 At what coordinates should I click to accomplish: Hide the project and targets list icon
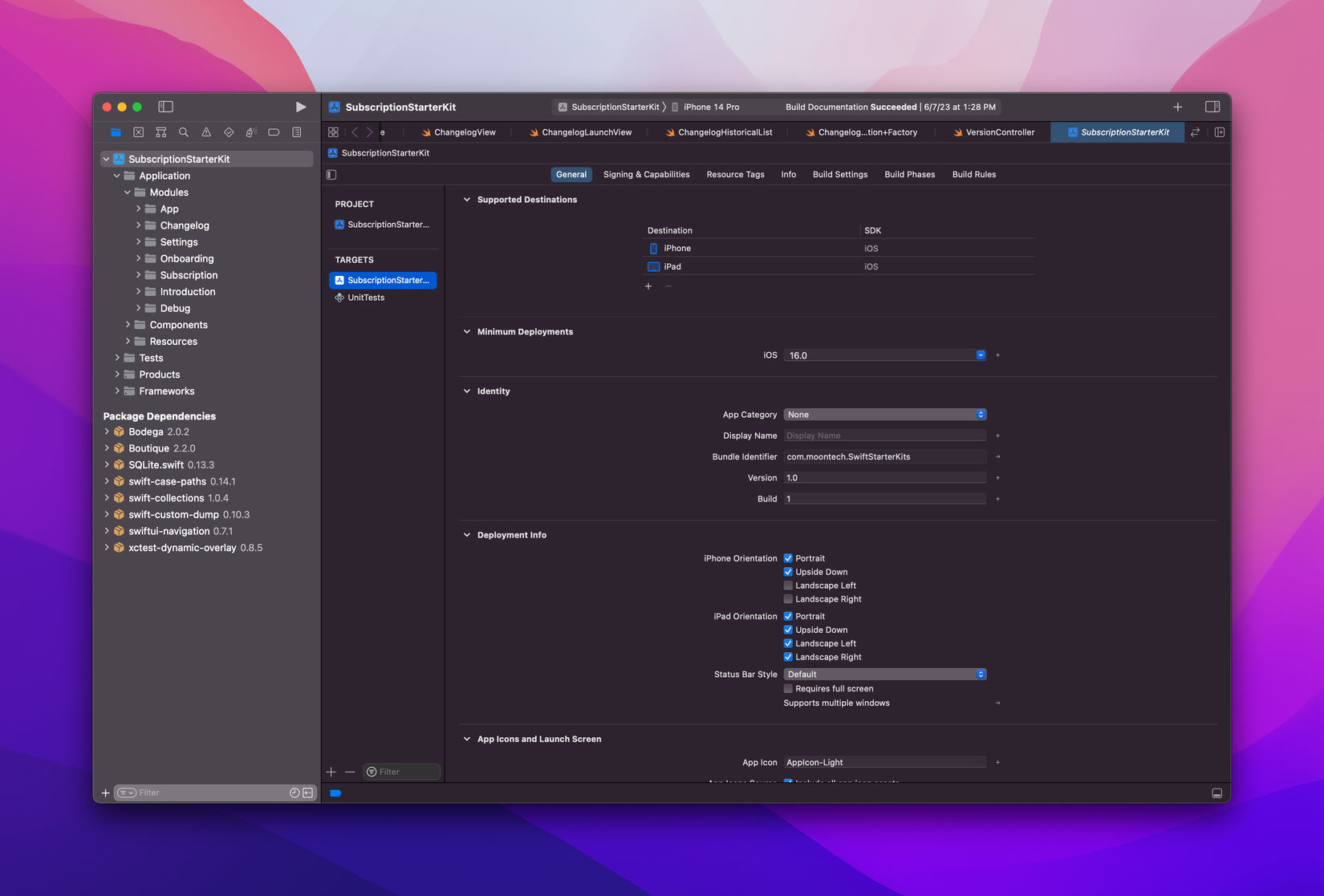[331, 174]
